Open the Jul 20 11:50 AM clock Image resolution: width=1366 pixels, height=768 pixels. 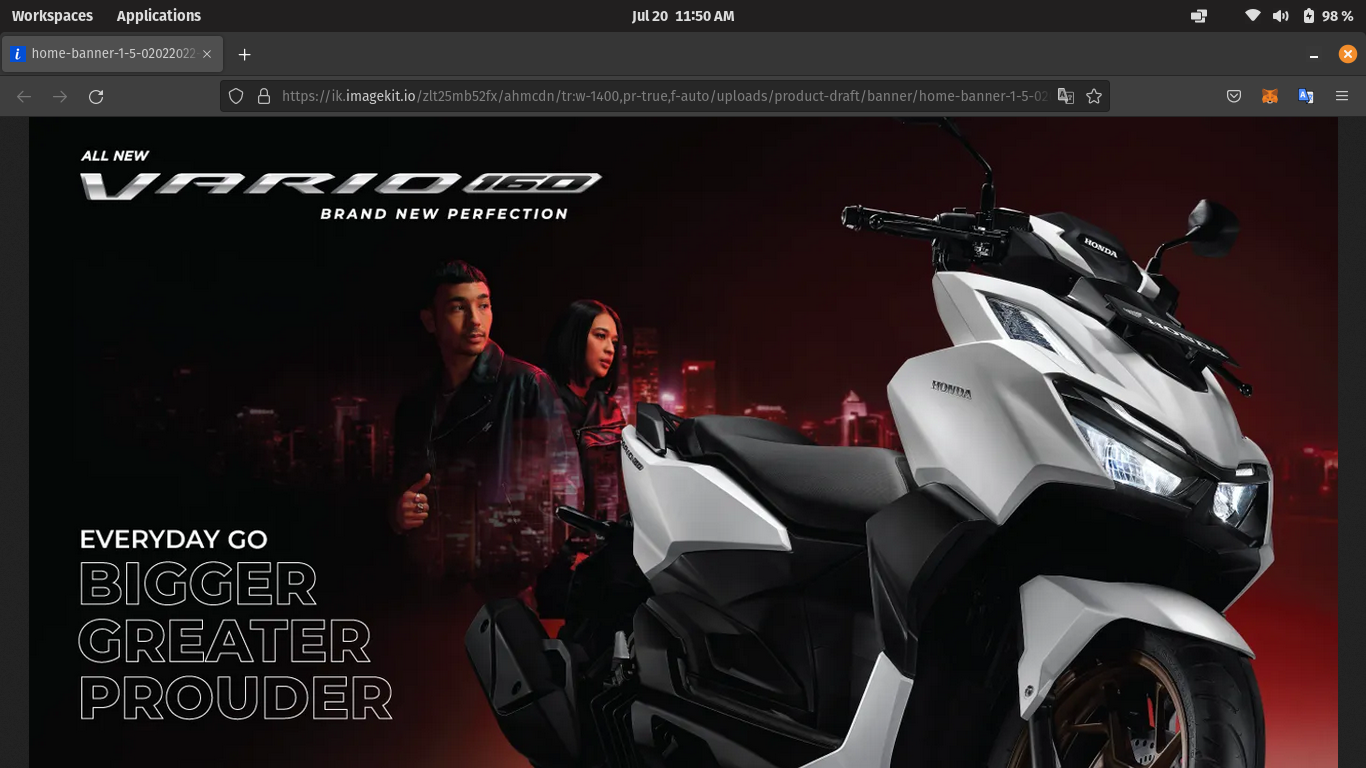click(x=683, y=16)
